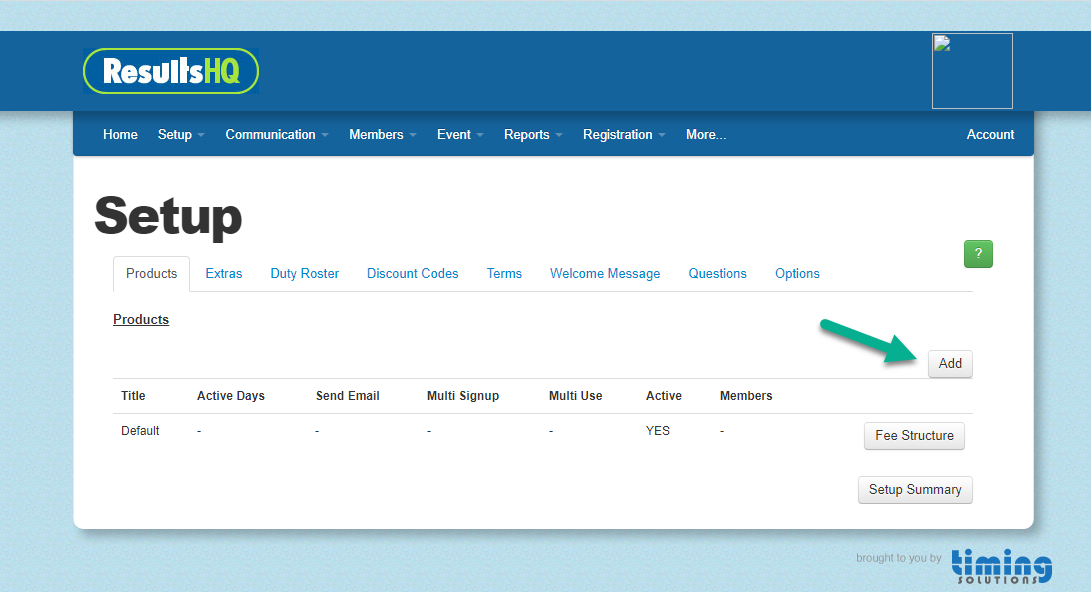1091x592 pixels.
Task: Open the Terms tab
Action: (504, 273)
